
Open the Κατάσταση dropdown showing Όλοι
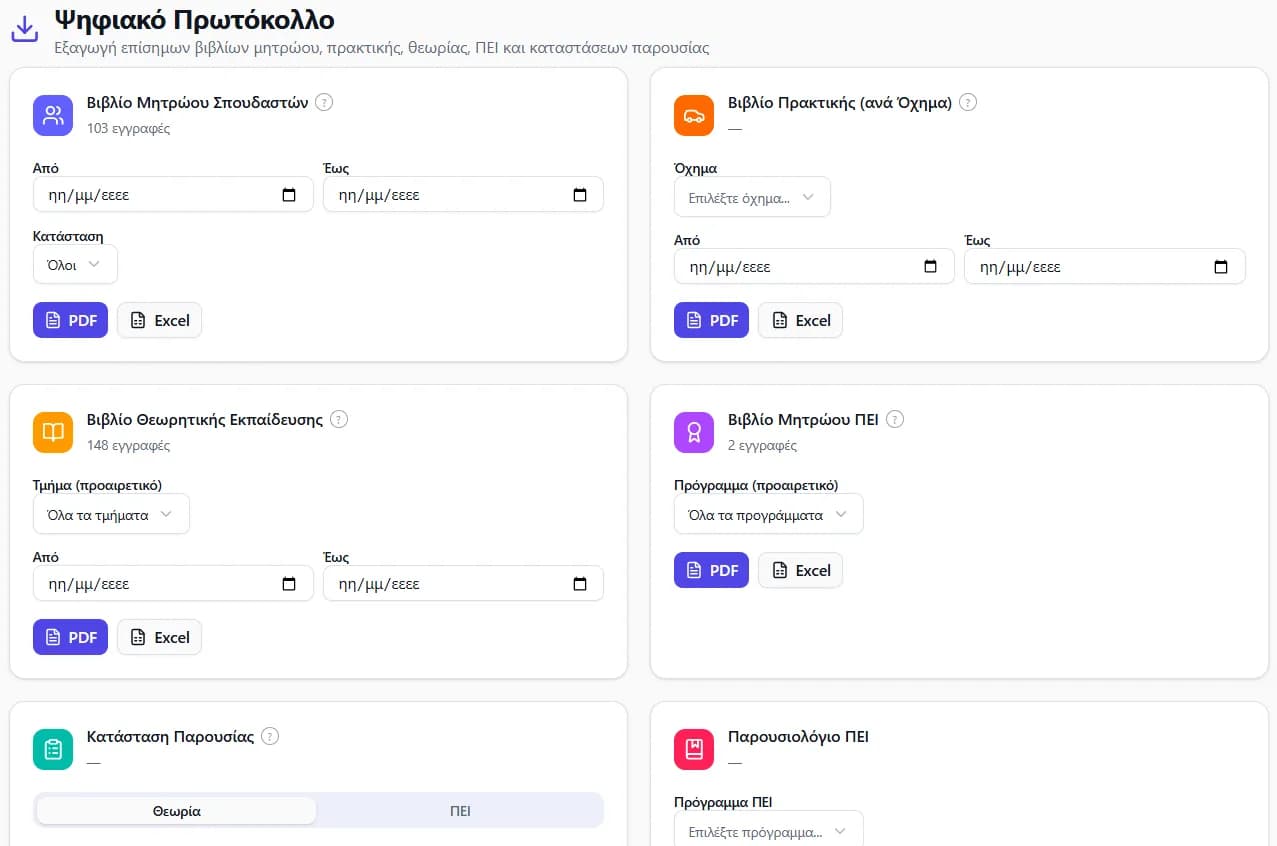tap(75, 265)
